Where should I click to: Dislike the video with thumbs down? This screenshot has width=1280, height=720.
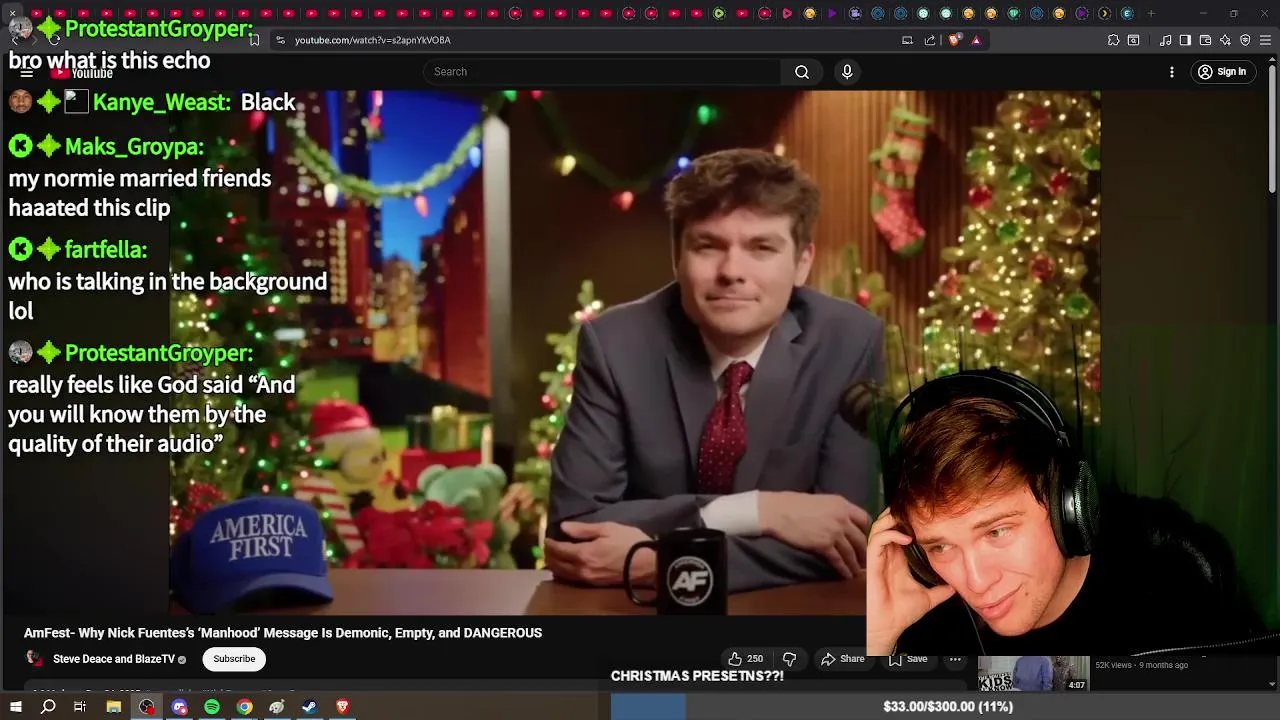click(789, 659)
